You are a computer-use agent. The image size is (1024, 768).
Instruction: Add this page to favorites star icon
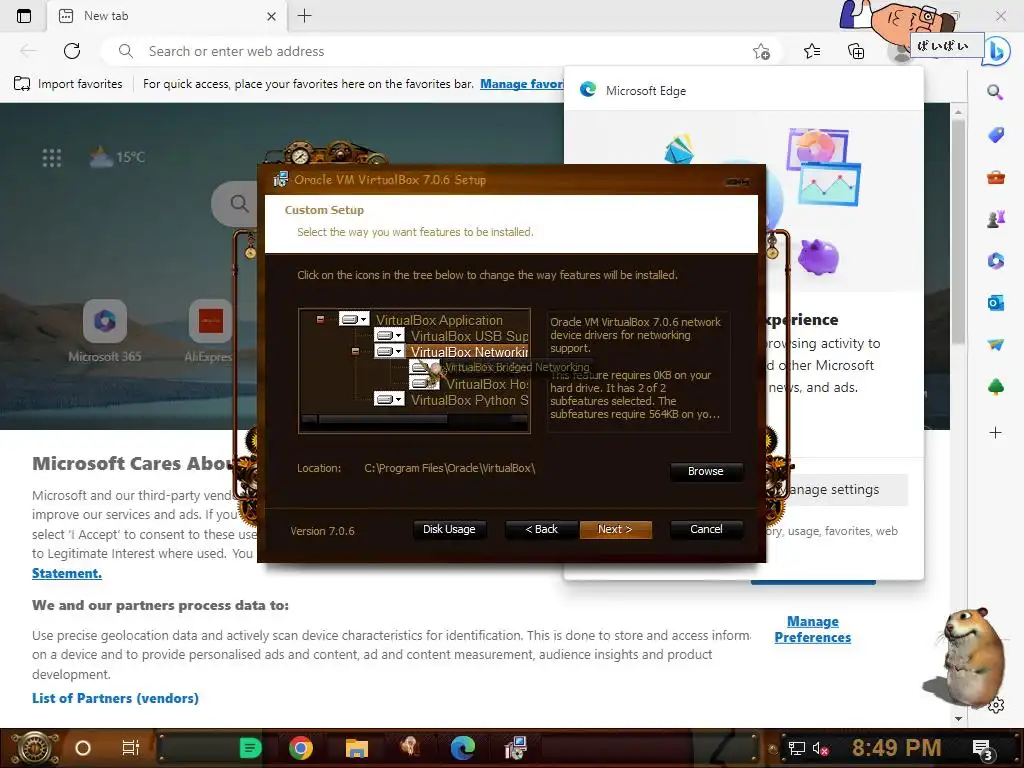pos(761,51)
